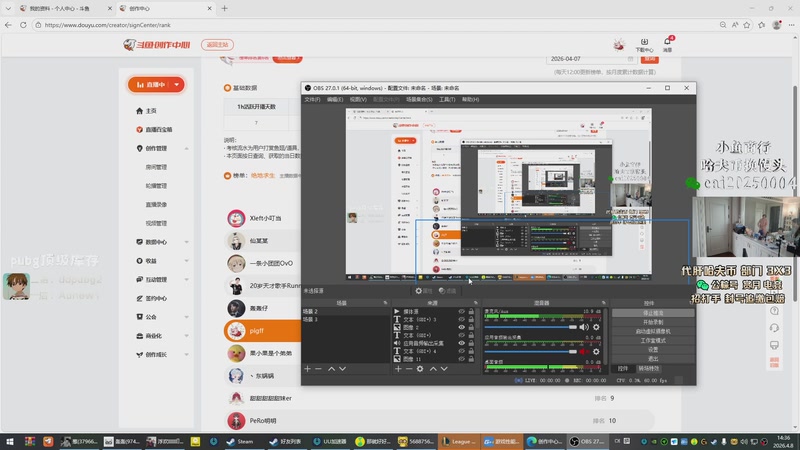800x450 pixels.
Task: Open 房间管理 in Douyu sidebar
Action: click(156, 167)
